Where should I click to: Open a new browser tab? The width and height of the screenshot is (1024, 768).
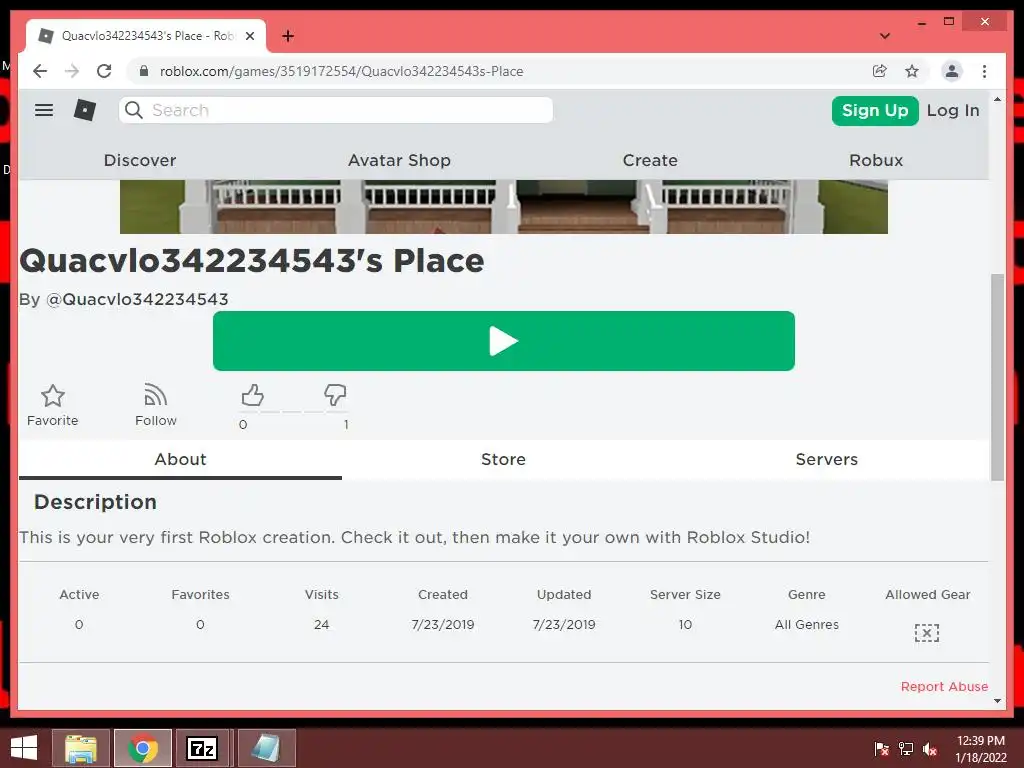288,36
